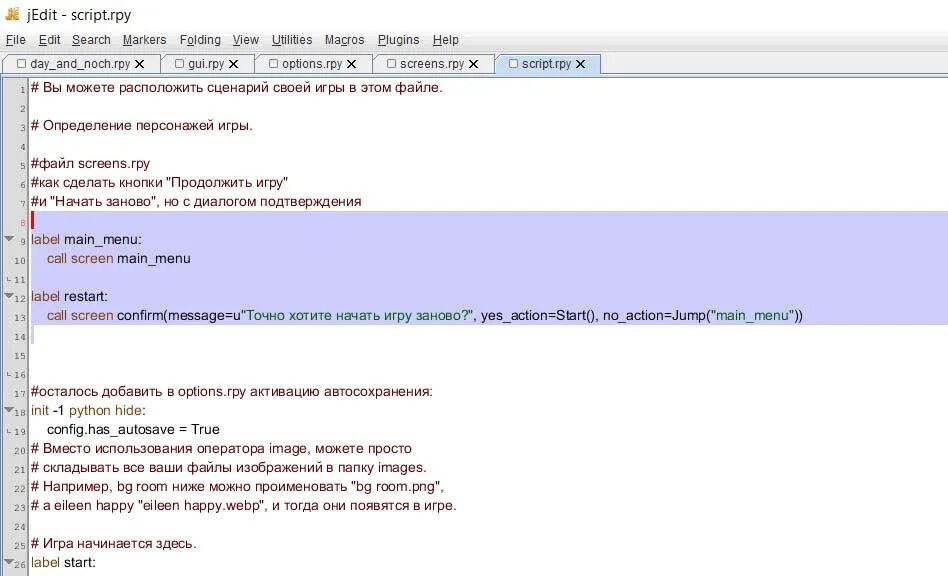This screenshot has height=576, width=948.
Task: Close the day_and_noch.rpy tab
Action: pos(139,64)
